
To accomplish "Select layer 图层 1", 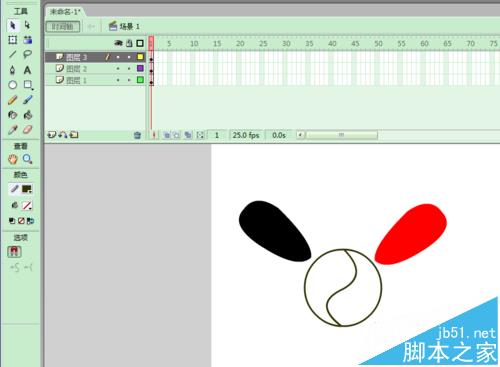I will 77,80.
